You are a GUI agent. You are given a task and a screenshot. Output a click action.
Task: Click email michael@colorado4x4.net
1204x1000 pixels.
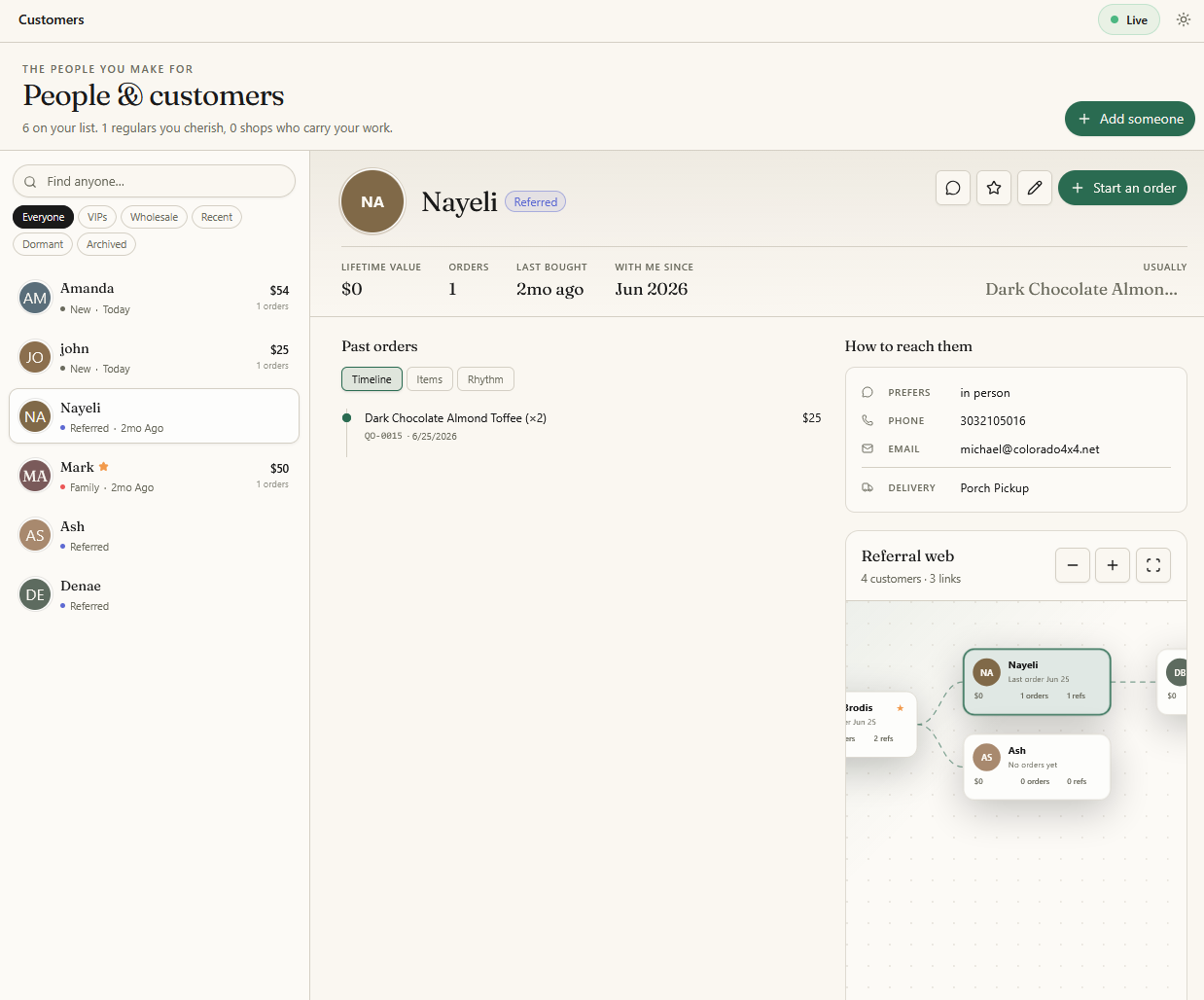coord(1029,449)
